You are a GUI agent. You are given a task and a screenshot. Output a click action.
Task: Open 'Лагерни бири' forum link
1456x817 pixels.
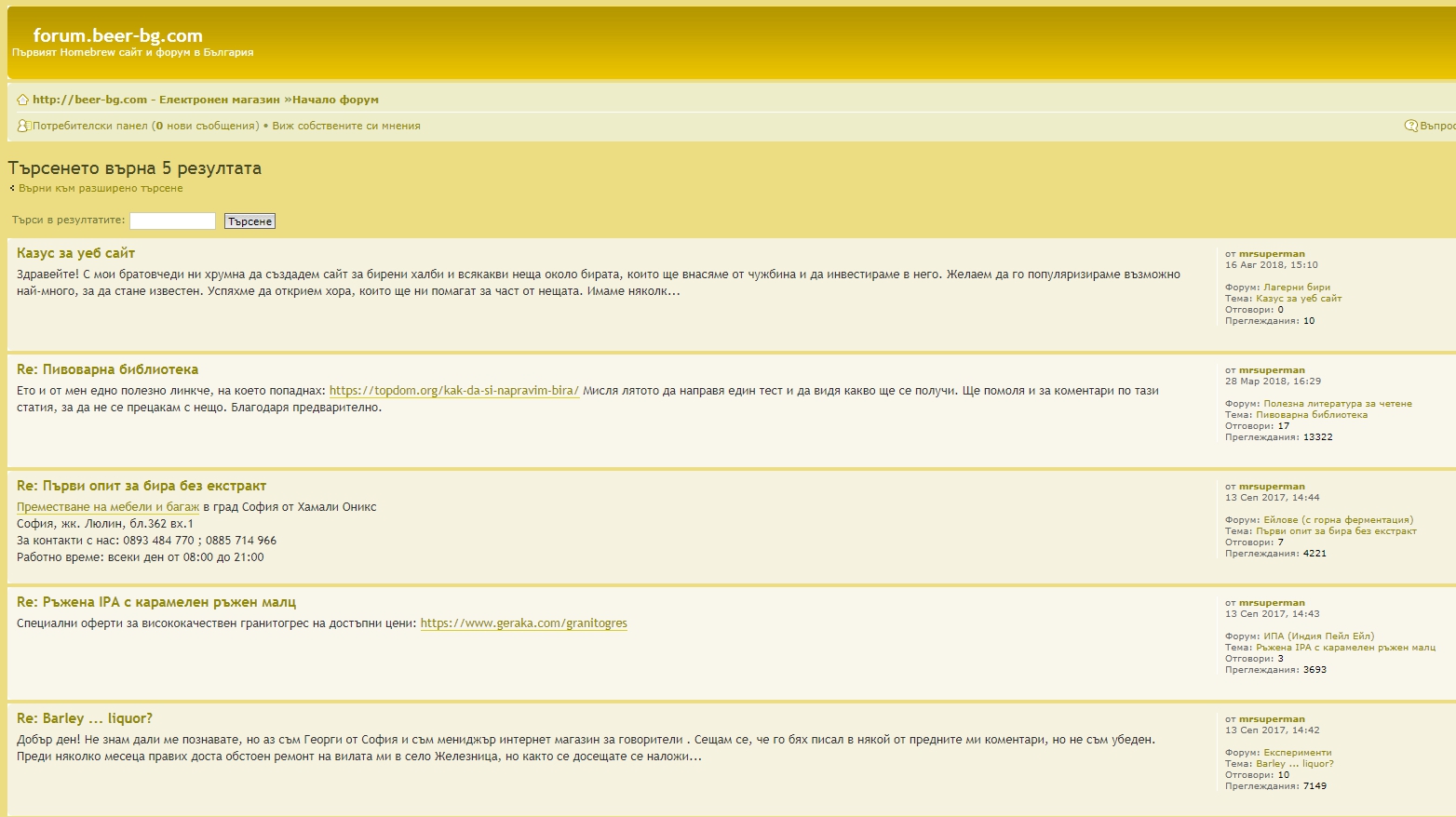(x=1296, y=288)
